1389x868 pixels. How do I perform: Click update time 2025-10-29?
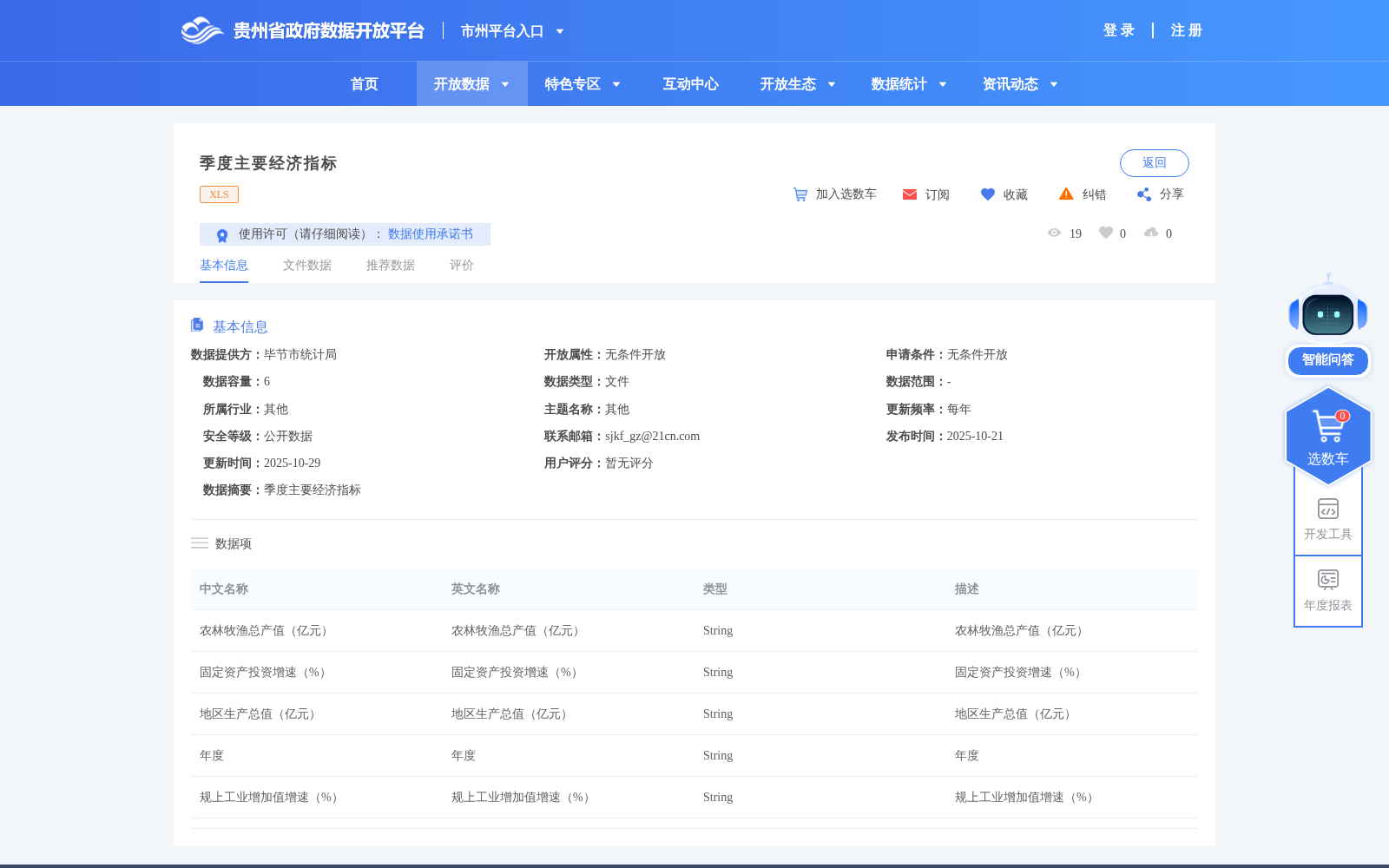point(293,464)
